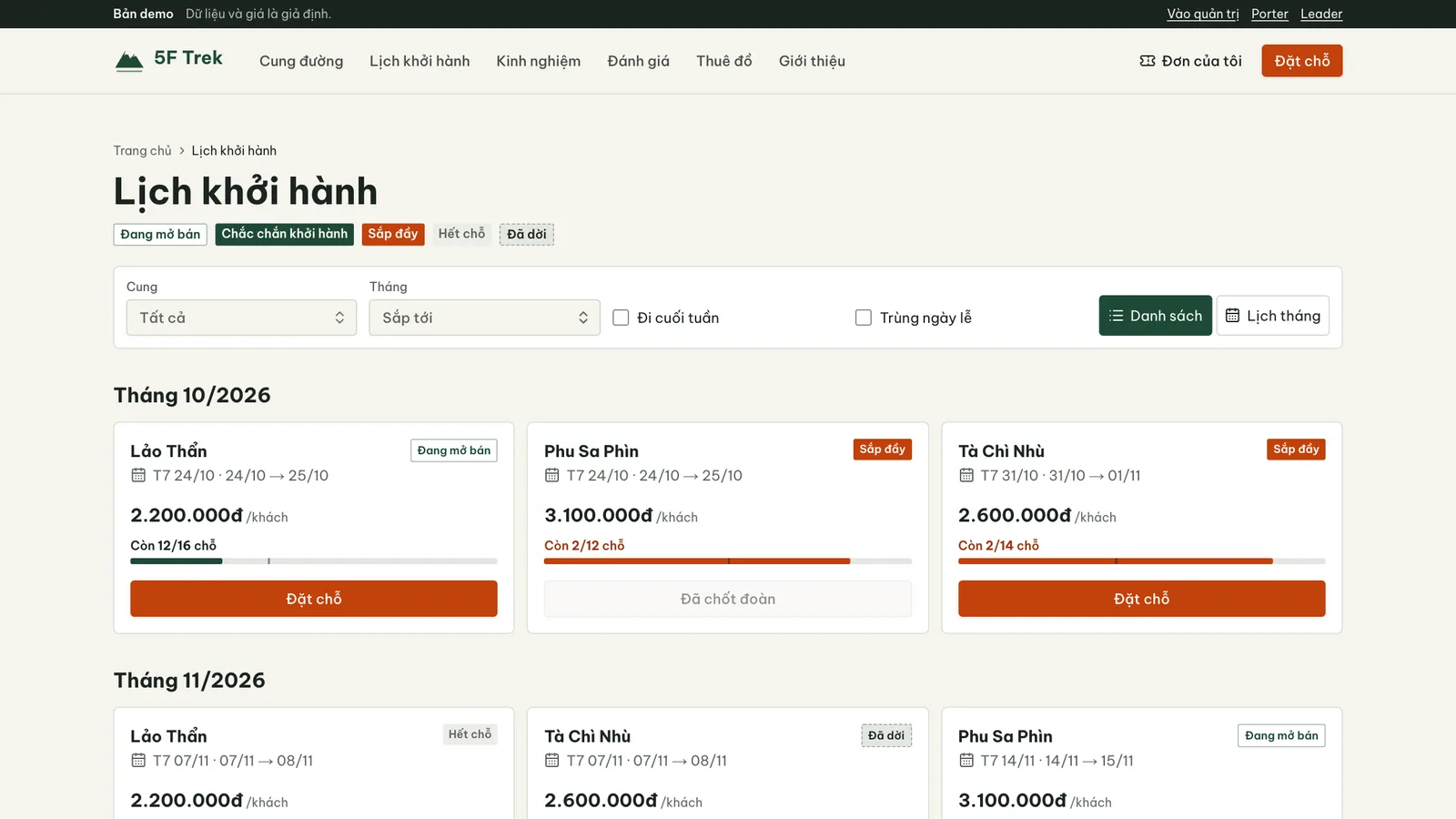This screenshot has width=1456, height=819.
Task: Click calendar icon on Tà Chì Nhù 31/10 card
Action: 966,475
